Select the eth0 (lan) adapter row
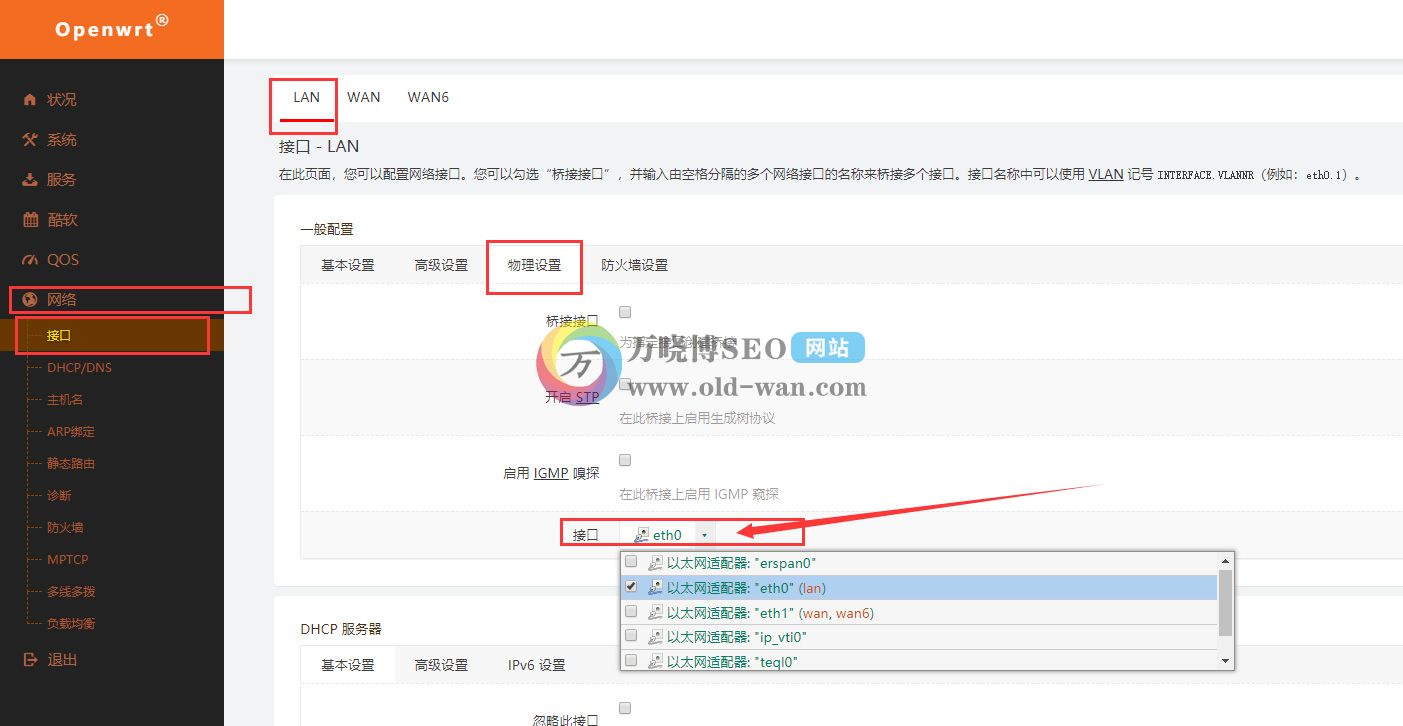 (919, 587)
